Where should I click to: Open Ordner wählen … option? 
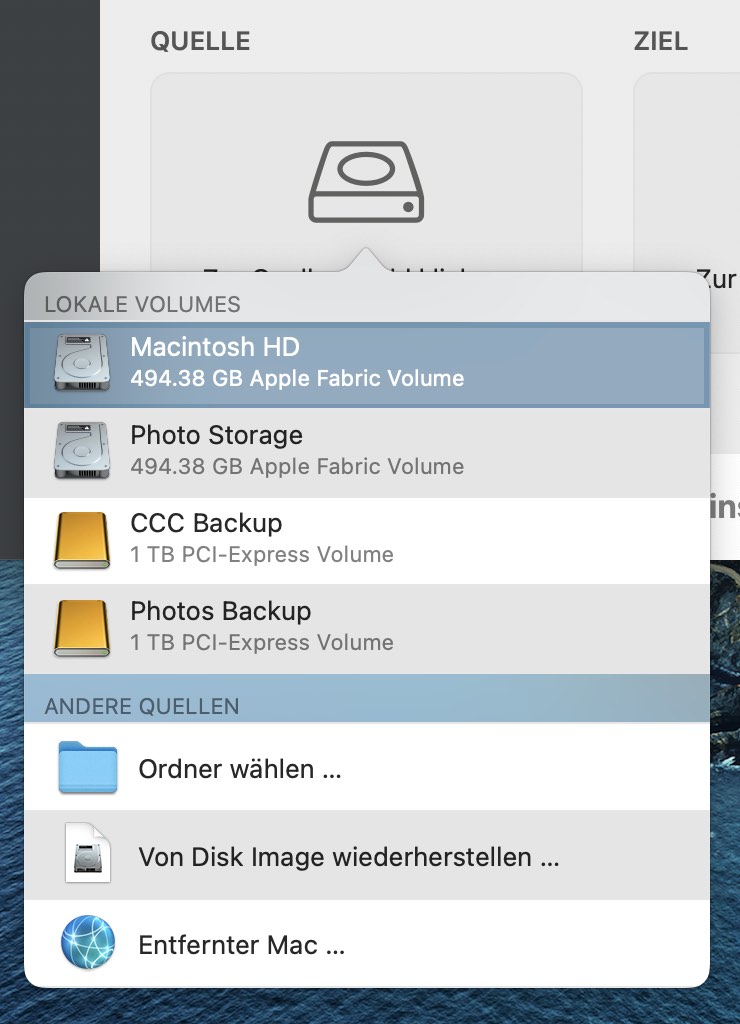coord(367,767)
